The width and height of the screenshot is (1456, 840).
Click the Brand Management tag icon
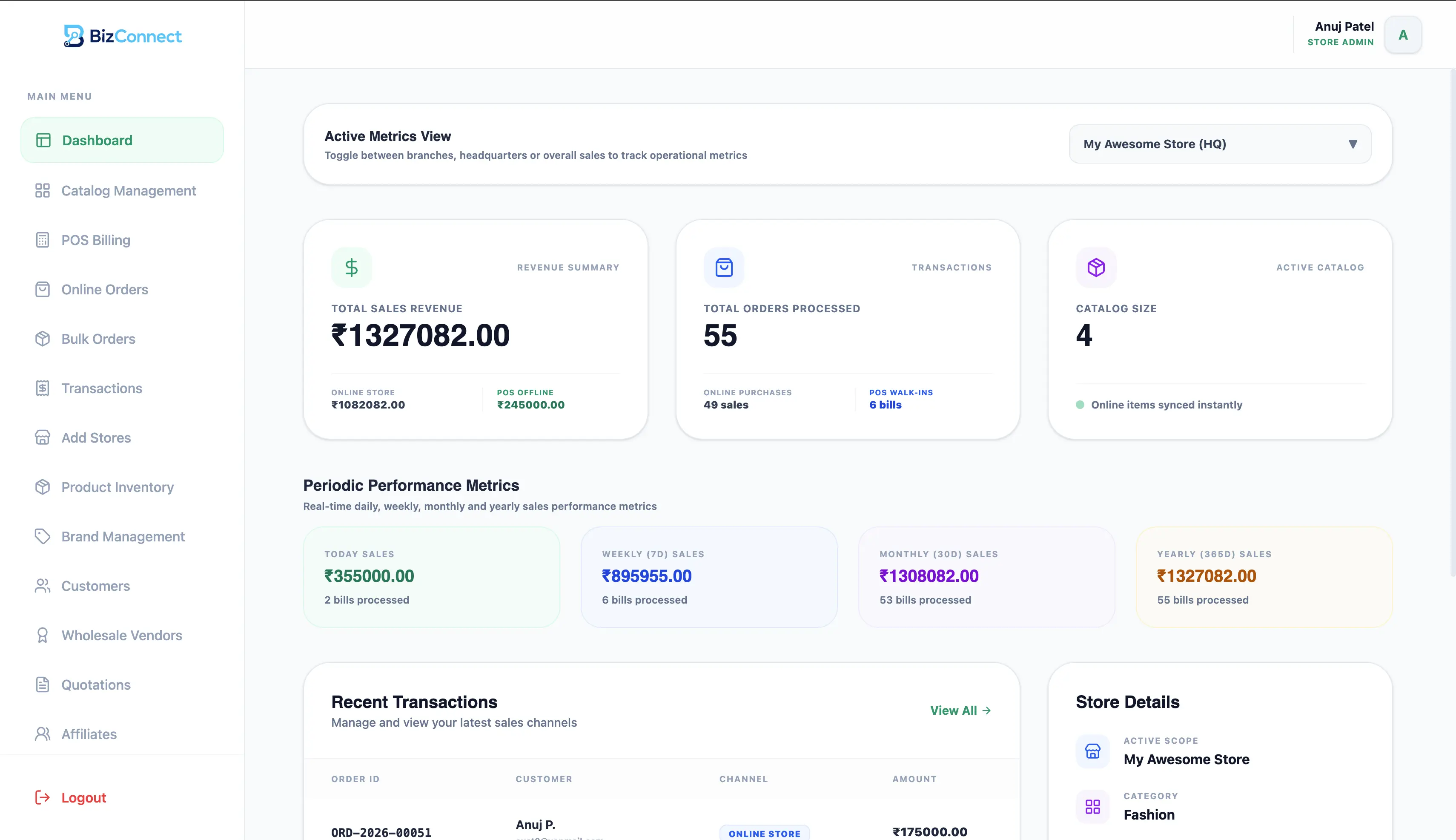pos(43,537)
